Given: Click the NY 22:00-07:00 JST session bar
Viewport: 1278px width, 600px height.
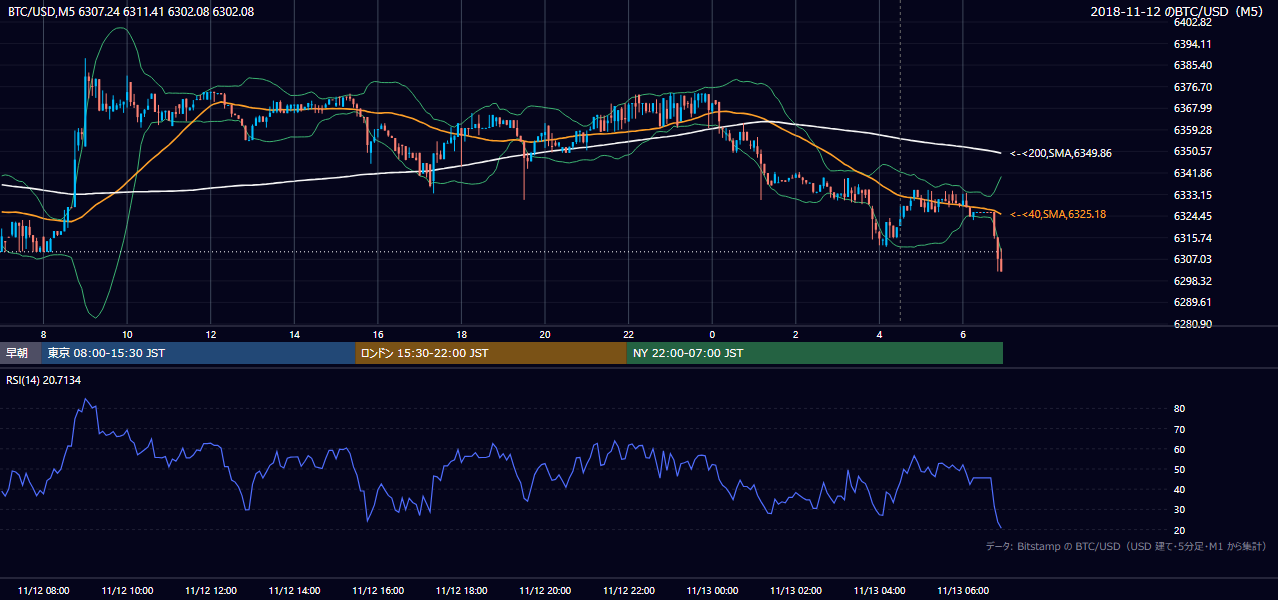Looking at the screenshot, I should (815, 353).
